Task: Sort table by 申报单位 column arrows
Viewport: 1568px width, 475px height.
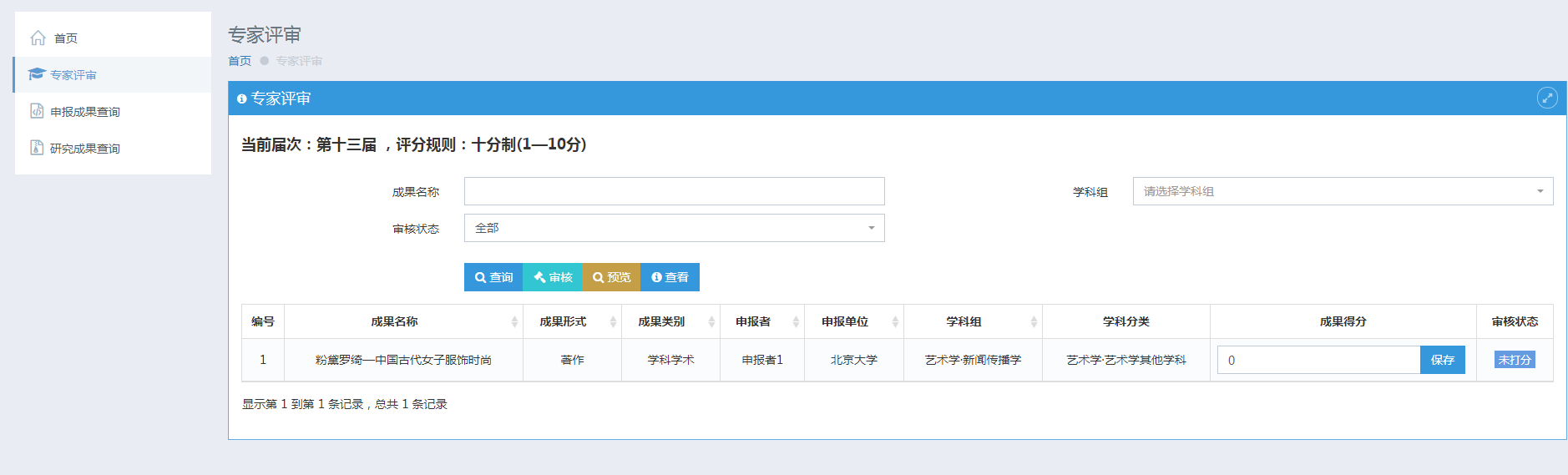Action: 895,321
